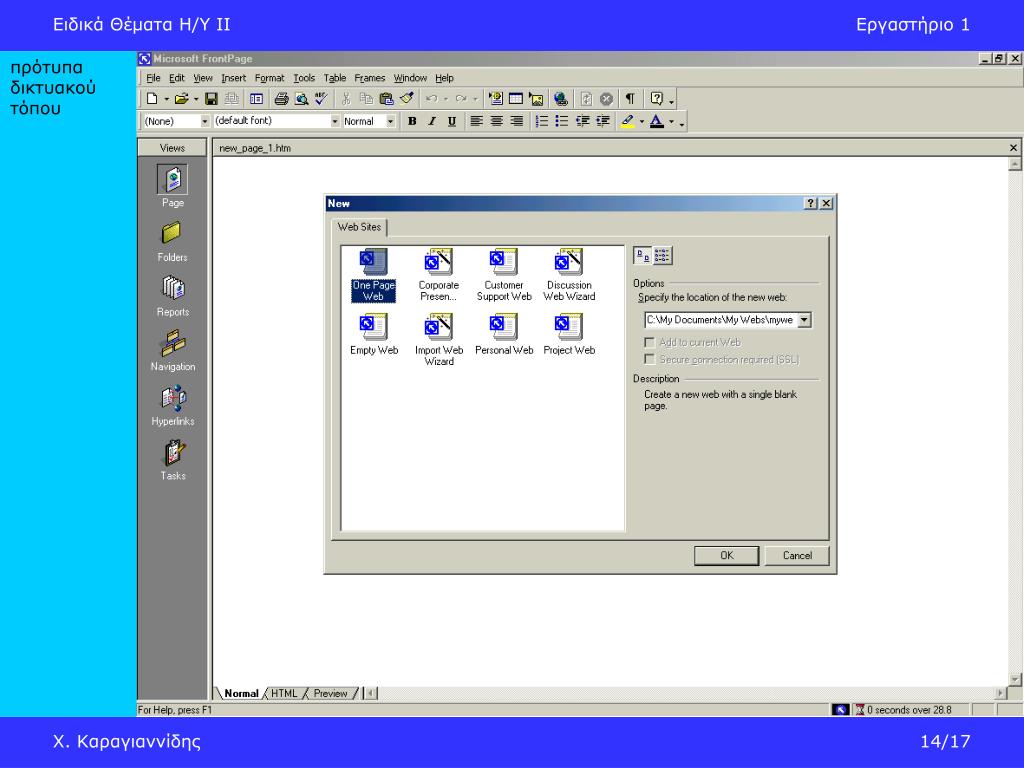This screenshot has width=1024, height=768.
Task: Click the New Page toolbar icon
Action: click(x=152, y=99)
